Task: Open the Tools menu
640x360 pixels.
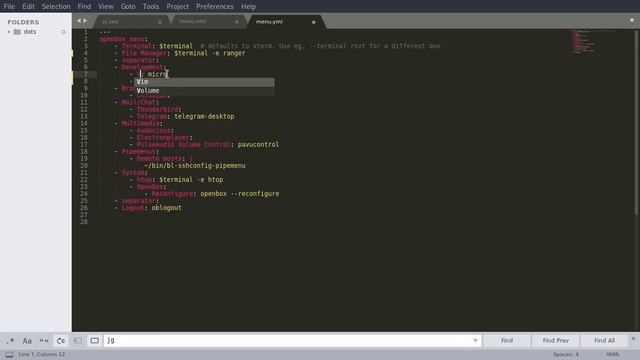Action: pos(151,7)
